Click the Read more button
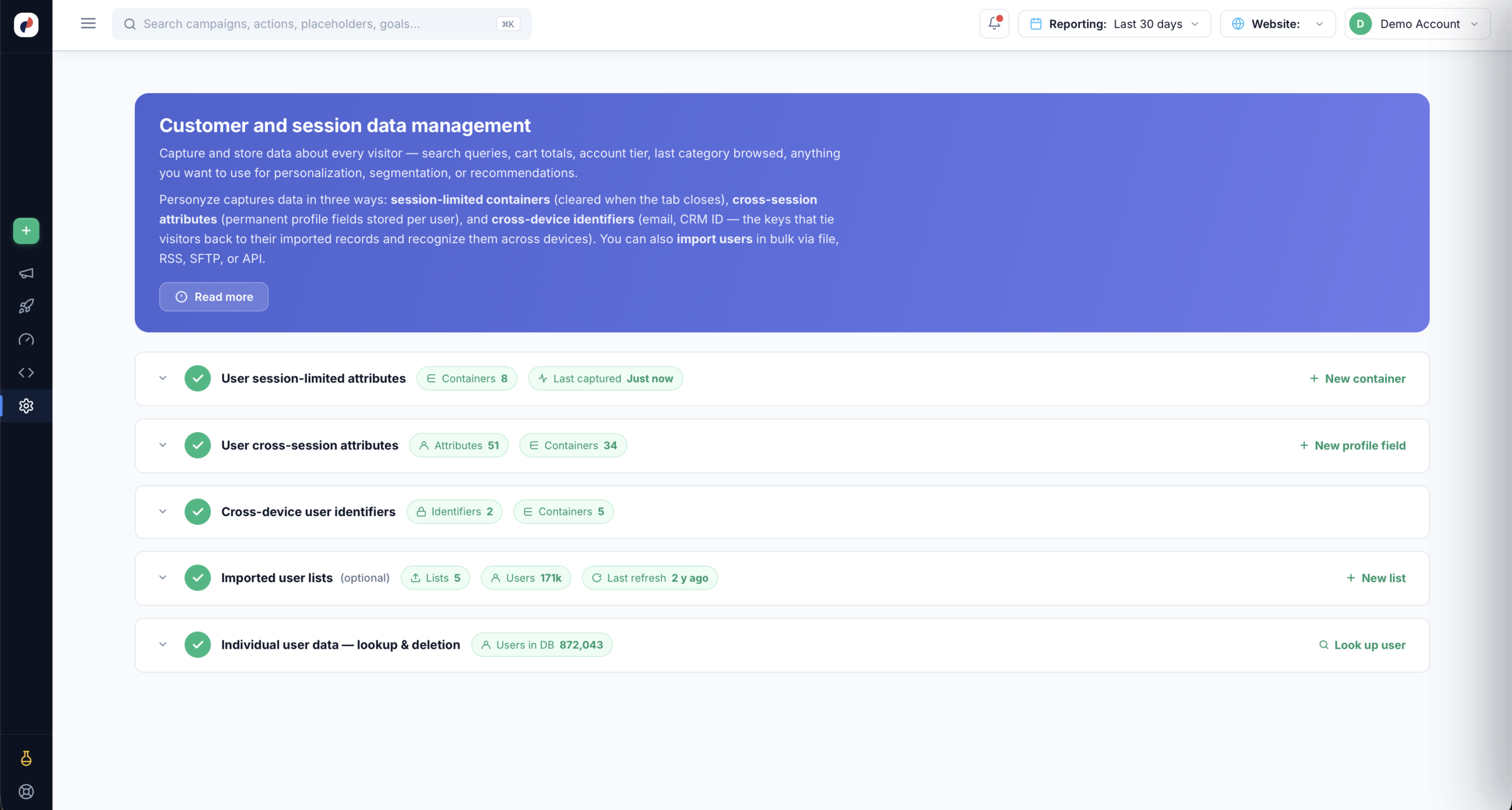 [x=214, y=296]
